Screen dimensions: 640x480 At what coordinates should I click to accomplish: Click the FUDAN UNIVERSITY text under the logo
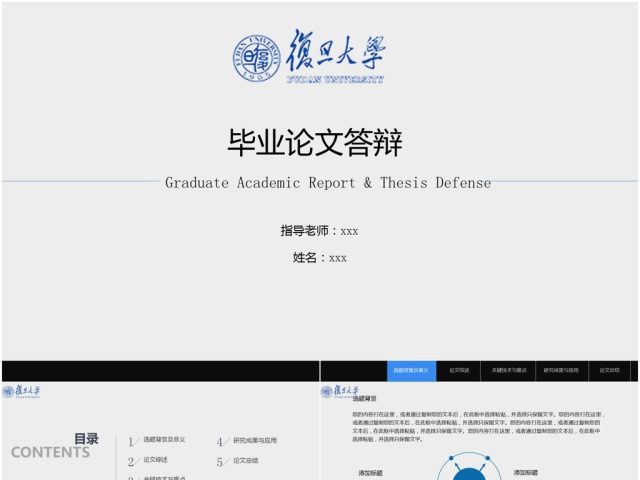[x=335, y=79]
